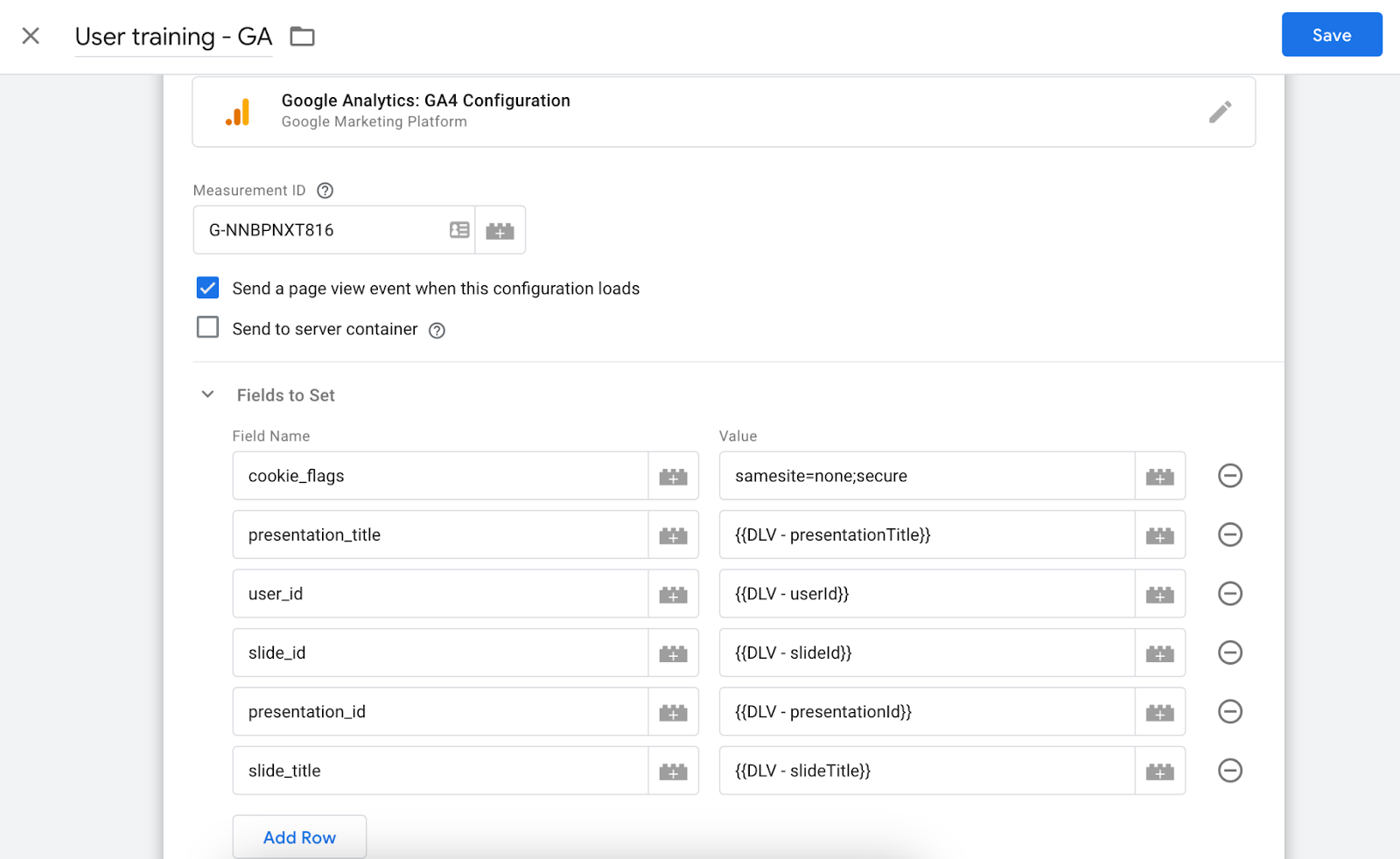Open the folder icon next to tag name

click(302, 36)
